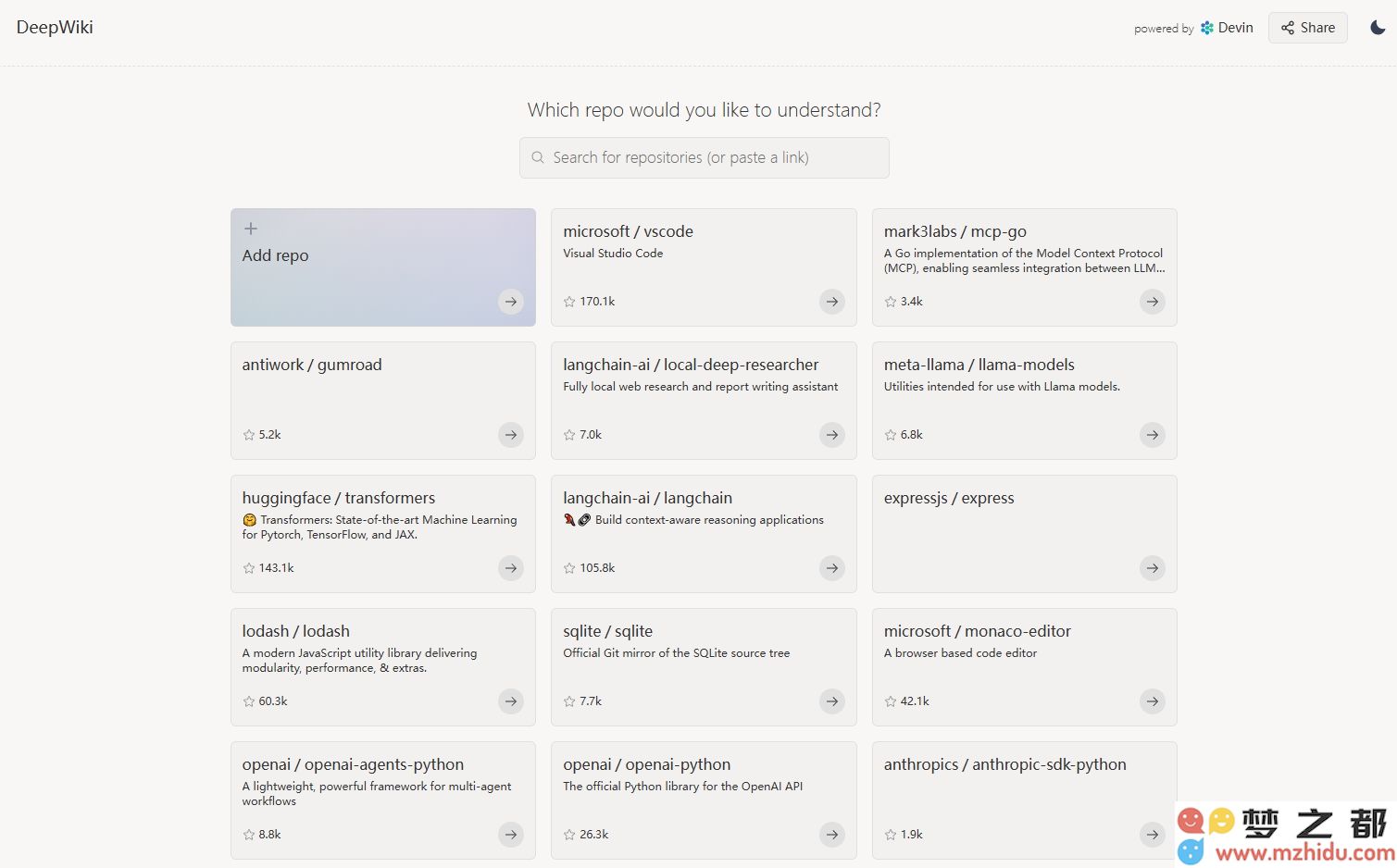This screenshot has width=1397, height=868.
Task: Select the Add repo title text
Action: coord(275,255)
